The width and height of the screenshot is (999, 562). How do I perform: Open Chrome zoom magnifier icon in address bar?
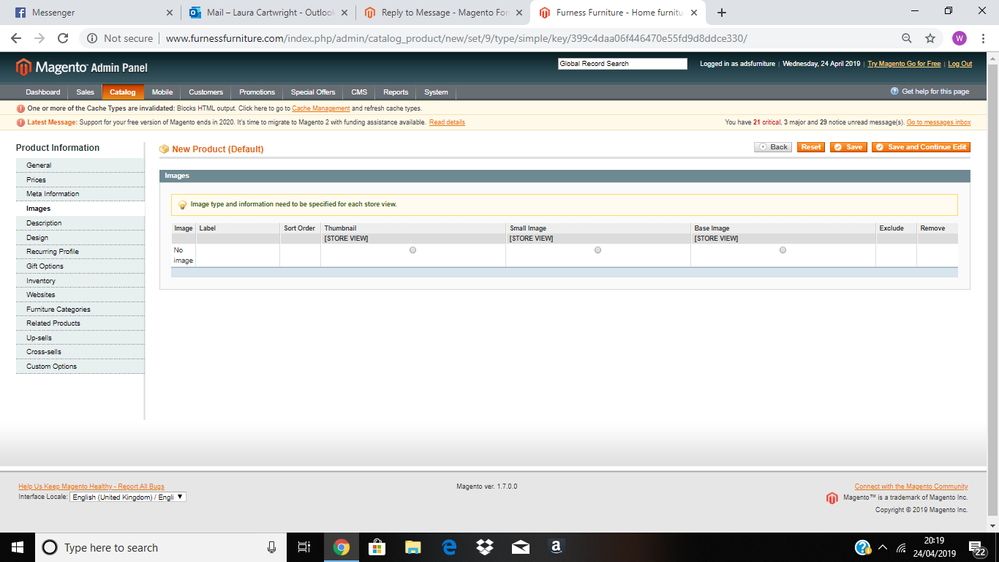[907, 38]
